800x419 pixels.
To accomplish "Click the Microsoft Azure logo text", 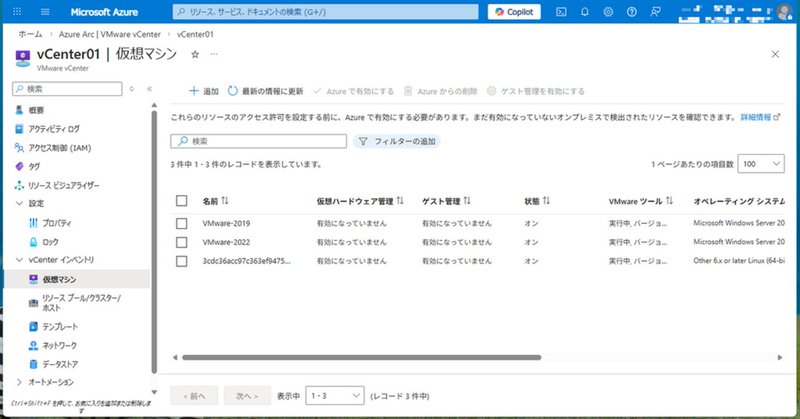I will pos(104,12).
